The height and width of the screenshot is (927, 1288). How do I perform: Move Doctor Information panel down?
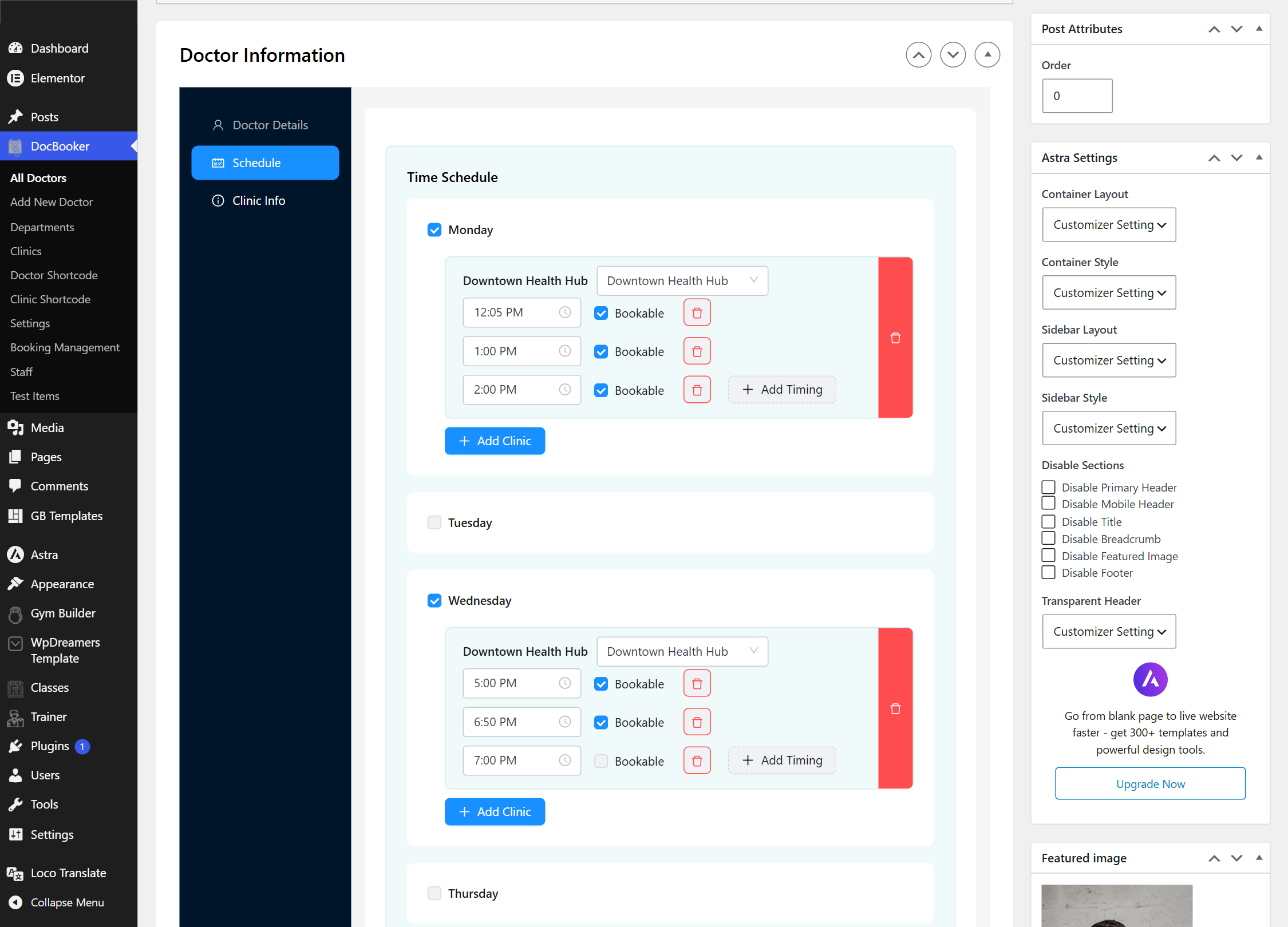953,55
